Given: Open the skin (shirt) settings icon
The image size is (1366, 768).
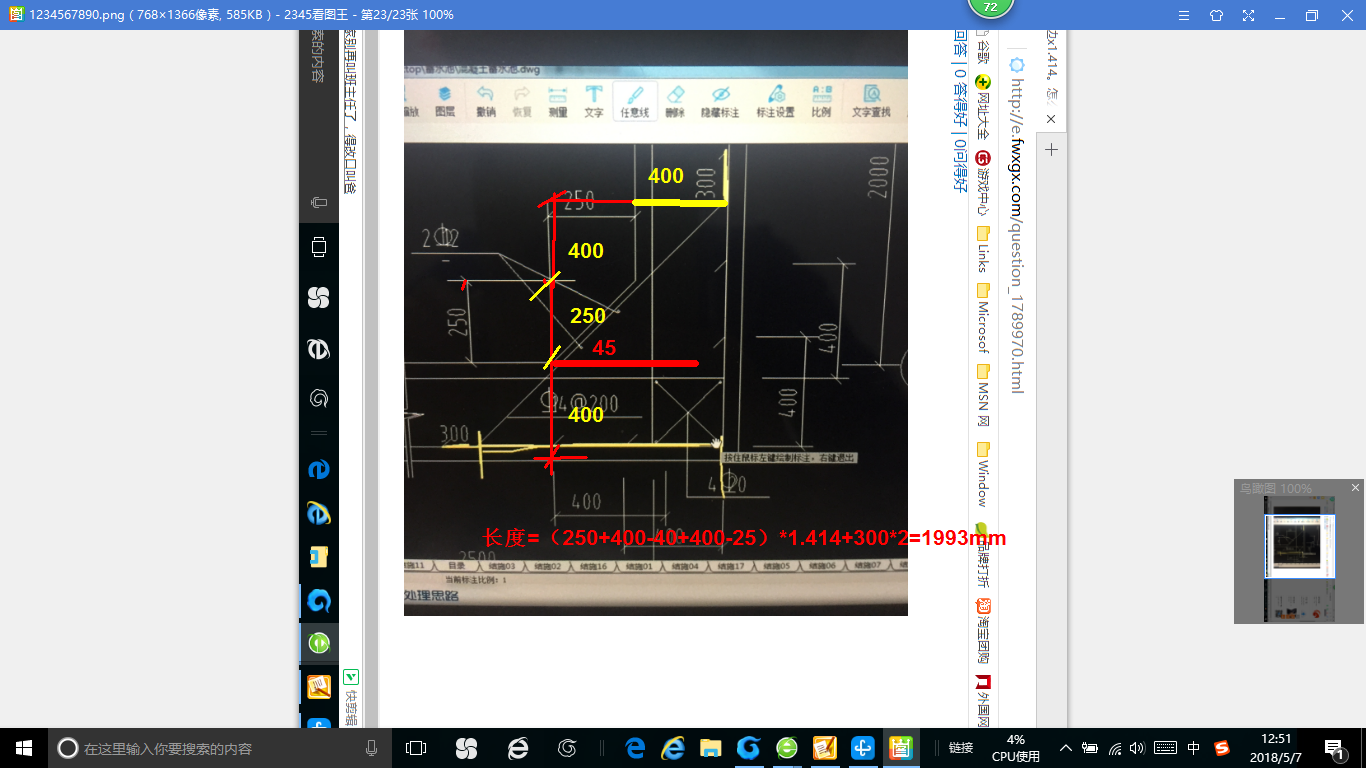Looking at the screenshot, I should 1216,15.
